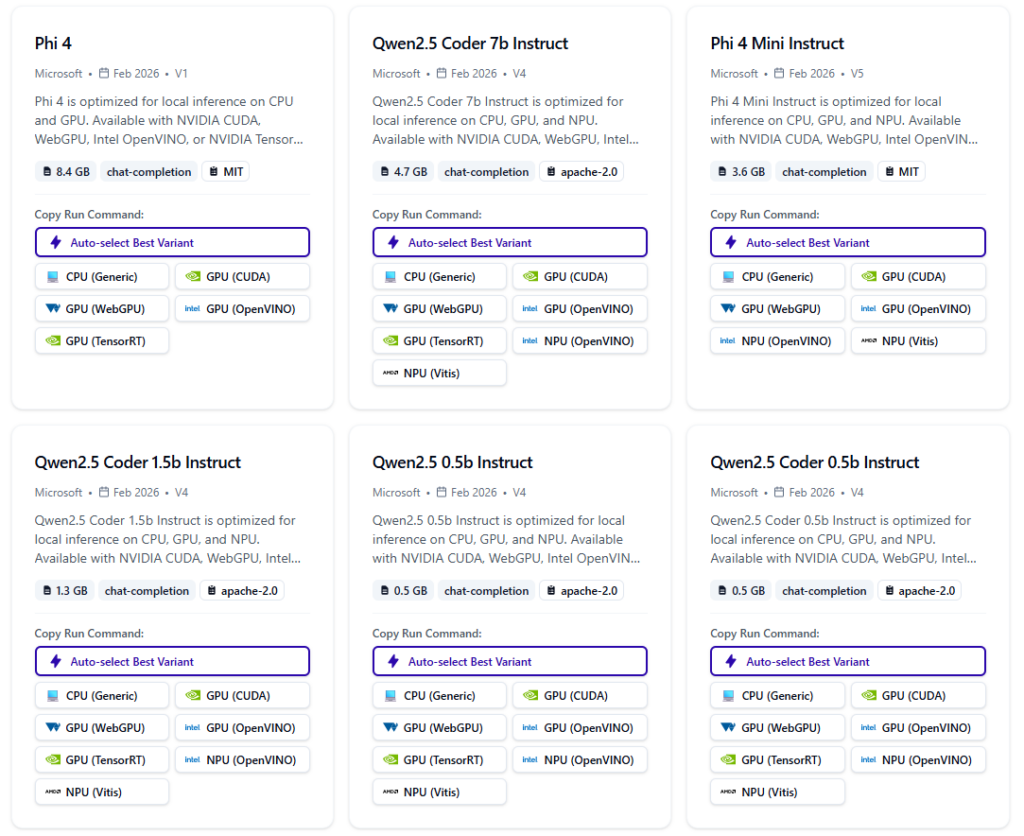Select GPU (CUDA) variant for Phi 4

[240, 276]
